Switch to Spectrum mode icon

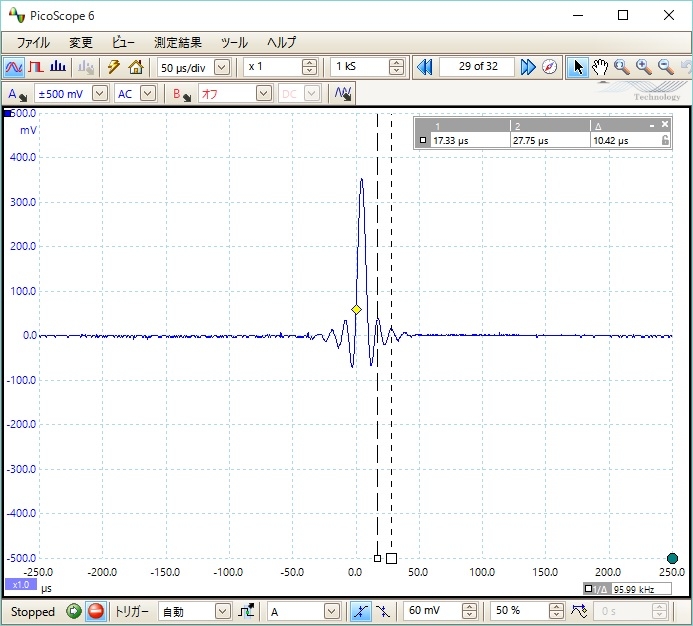[x=58, y=67]
